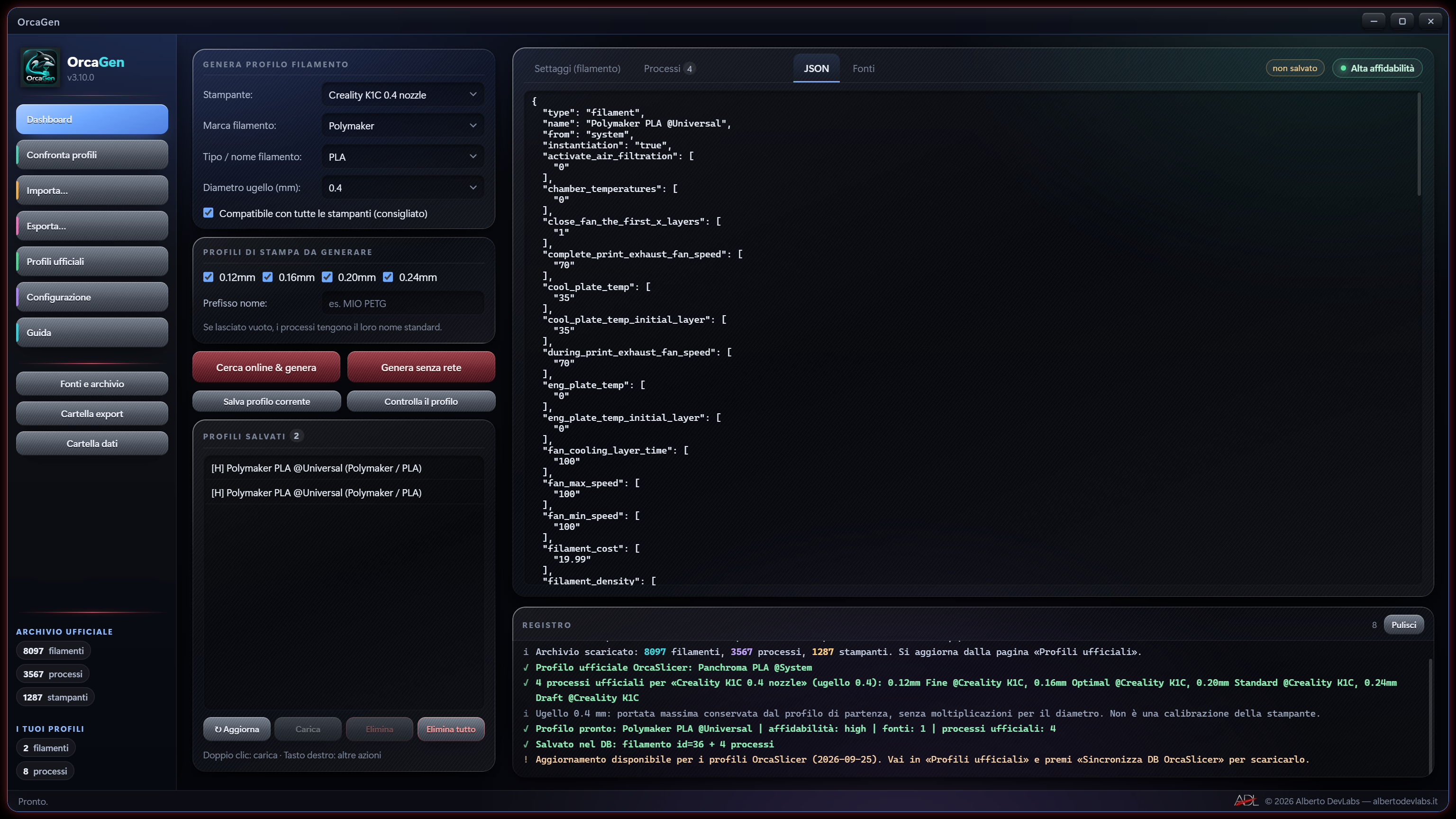Click the 8 processi counter under I tuoi profili
This screenshot has width=1456, height=819.
[45, 771]
